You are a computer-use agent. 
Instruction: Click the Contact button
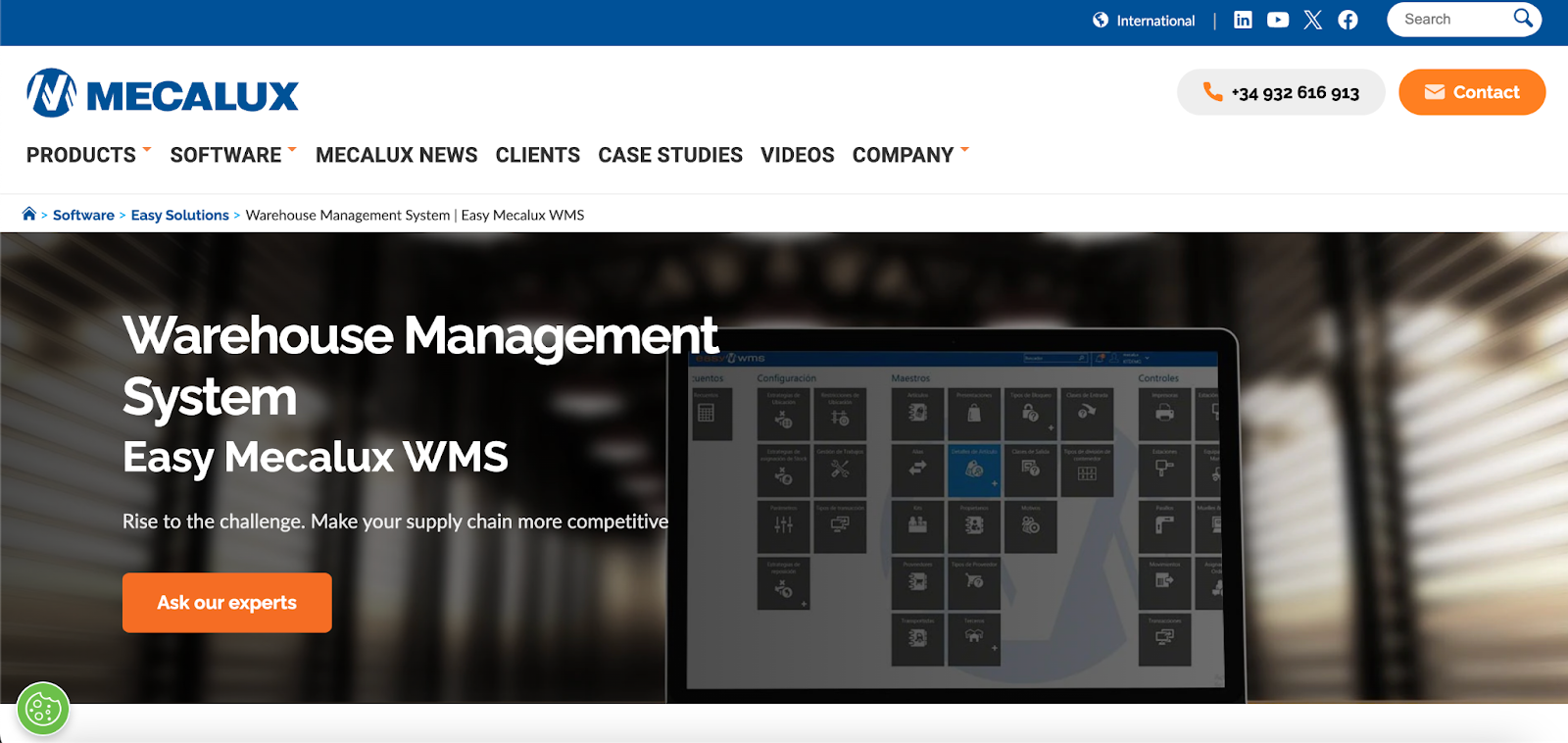click(1472, 92)
